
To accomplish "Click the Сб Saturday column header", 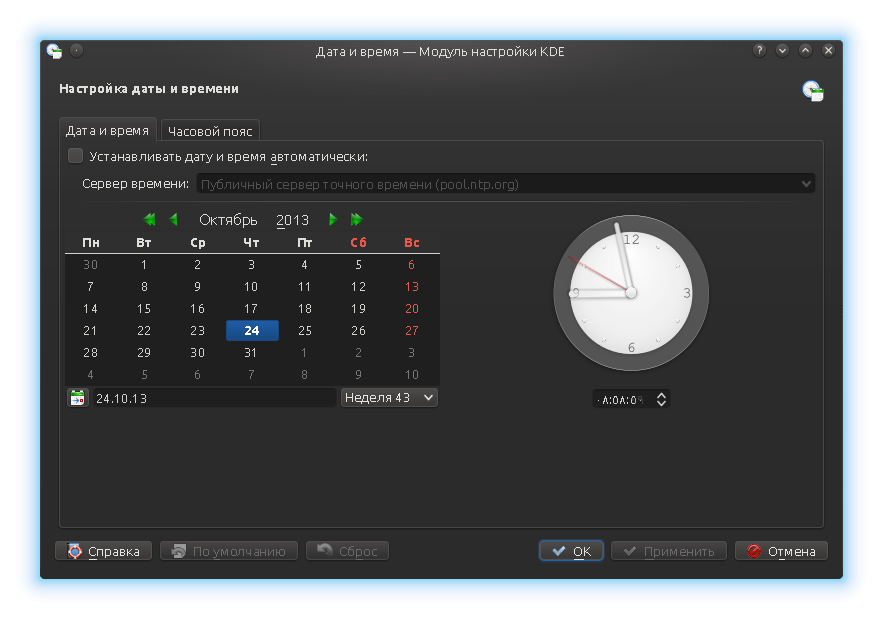I will tap(358, 243).
